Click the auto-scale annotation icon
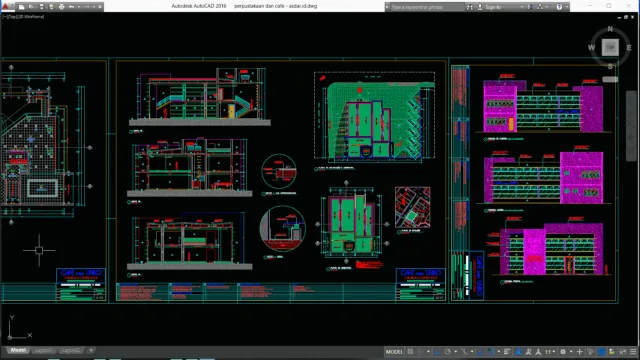Image resolution: width=640 pixels, height=360 pixels. pyautogui.click(x=529, y=352)
